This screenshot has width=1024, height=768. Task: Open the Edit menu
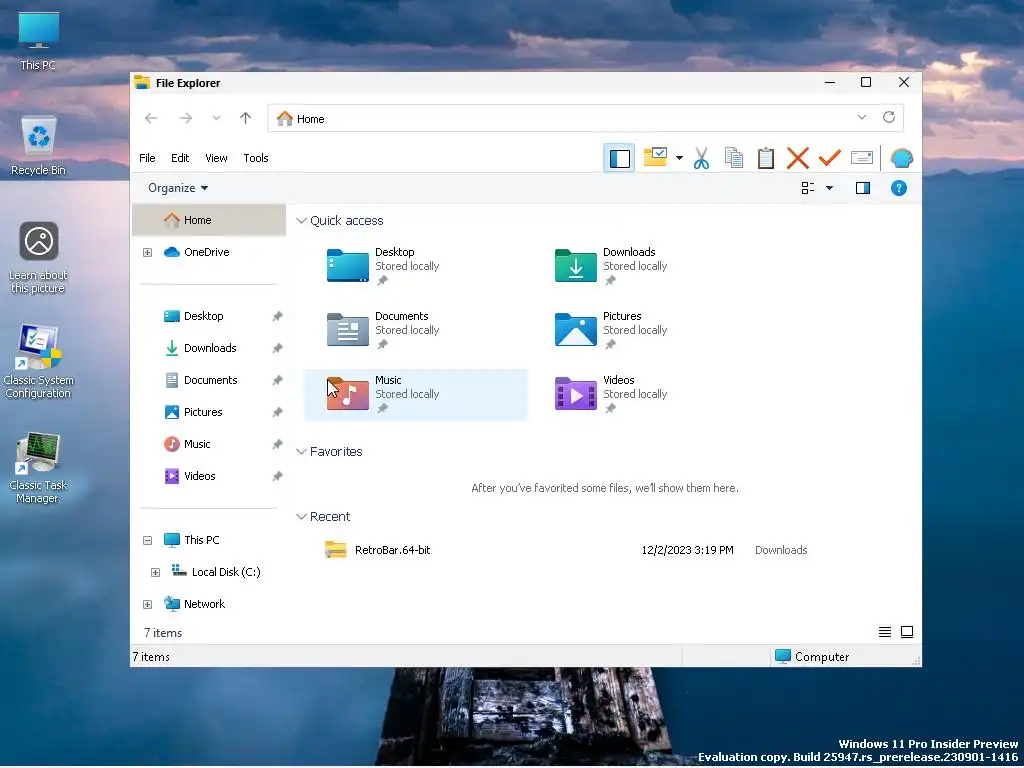click(x=180, y=158)
